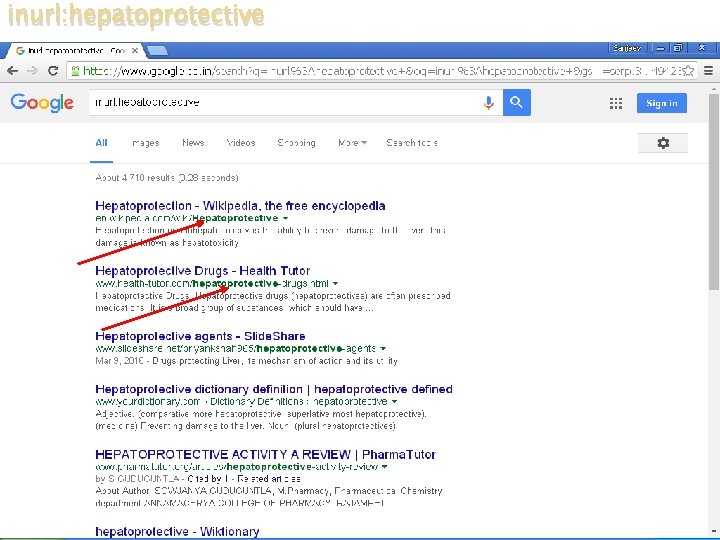
Task: Click the Google logo
Action: pyautogui.click(x=42, y=102)
